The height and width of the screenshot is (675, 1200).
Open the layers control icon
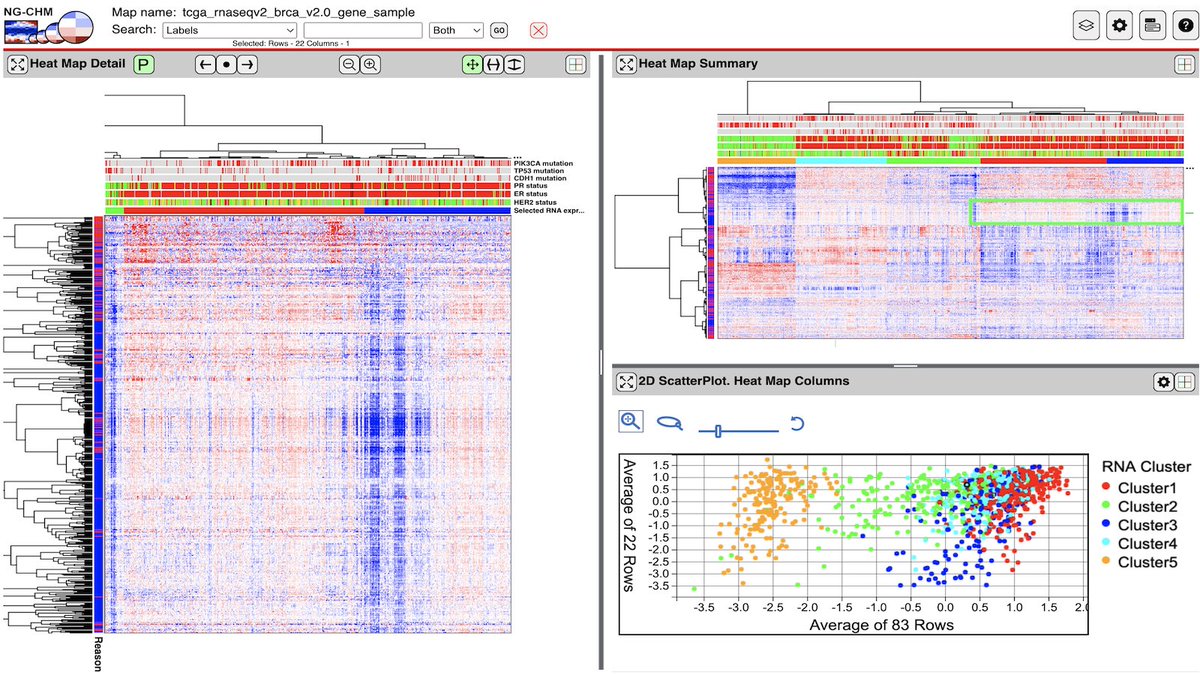[1087, 25]
